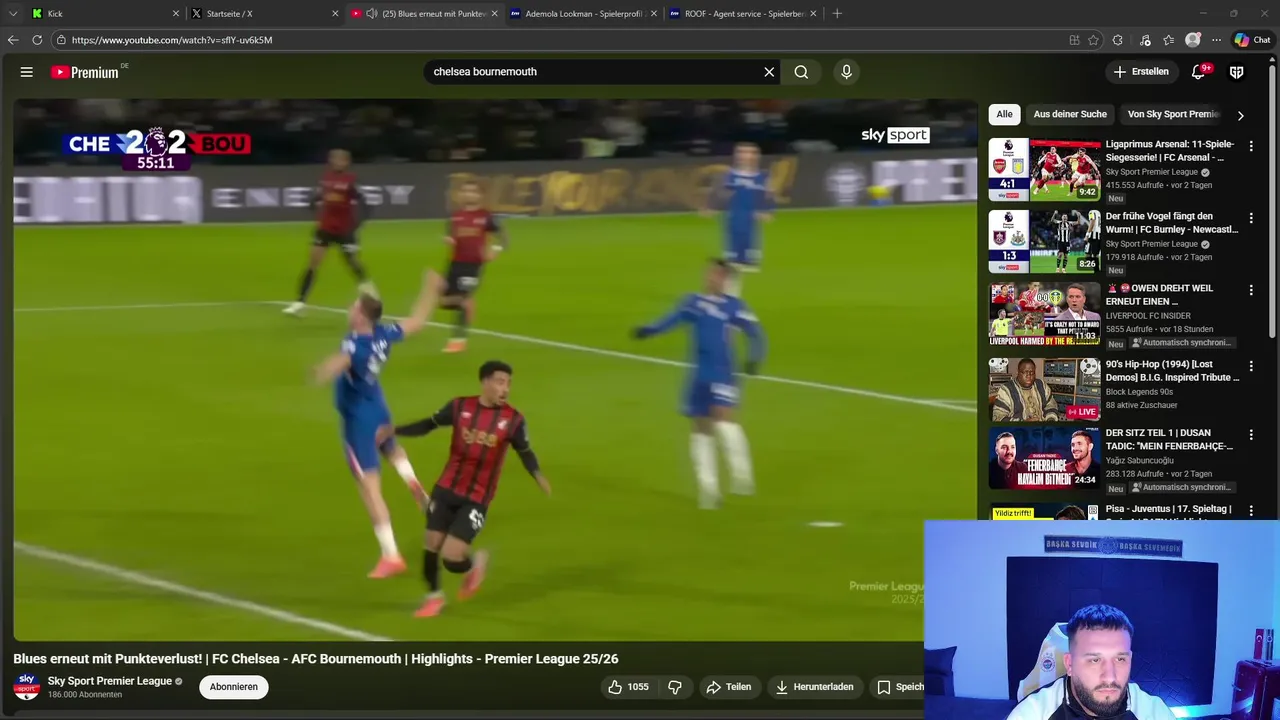The height and width of the screenshot is (720, 1280).
Task: Open the YouTube hamburger guide menu
Action: (x=27, y=72)
